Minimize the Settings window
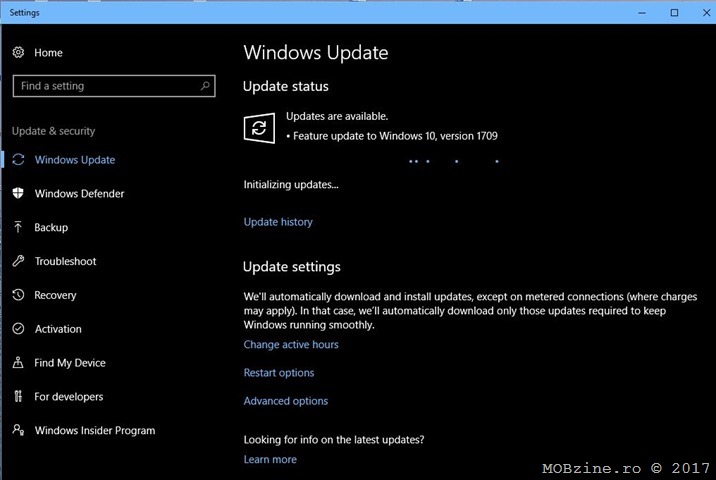Viewport: 716px width, 480px height. [x=642, y=13]
